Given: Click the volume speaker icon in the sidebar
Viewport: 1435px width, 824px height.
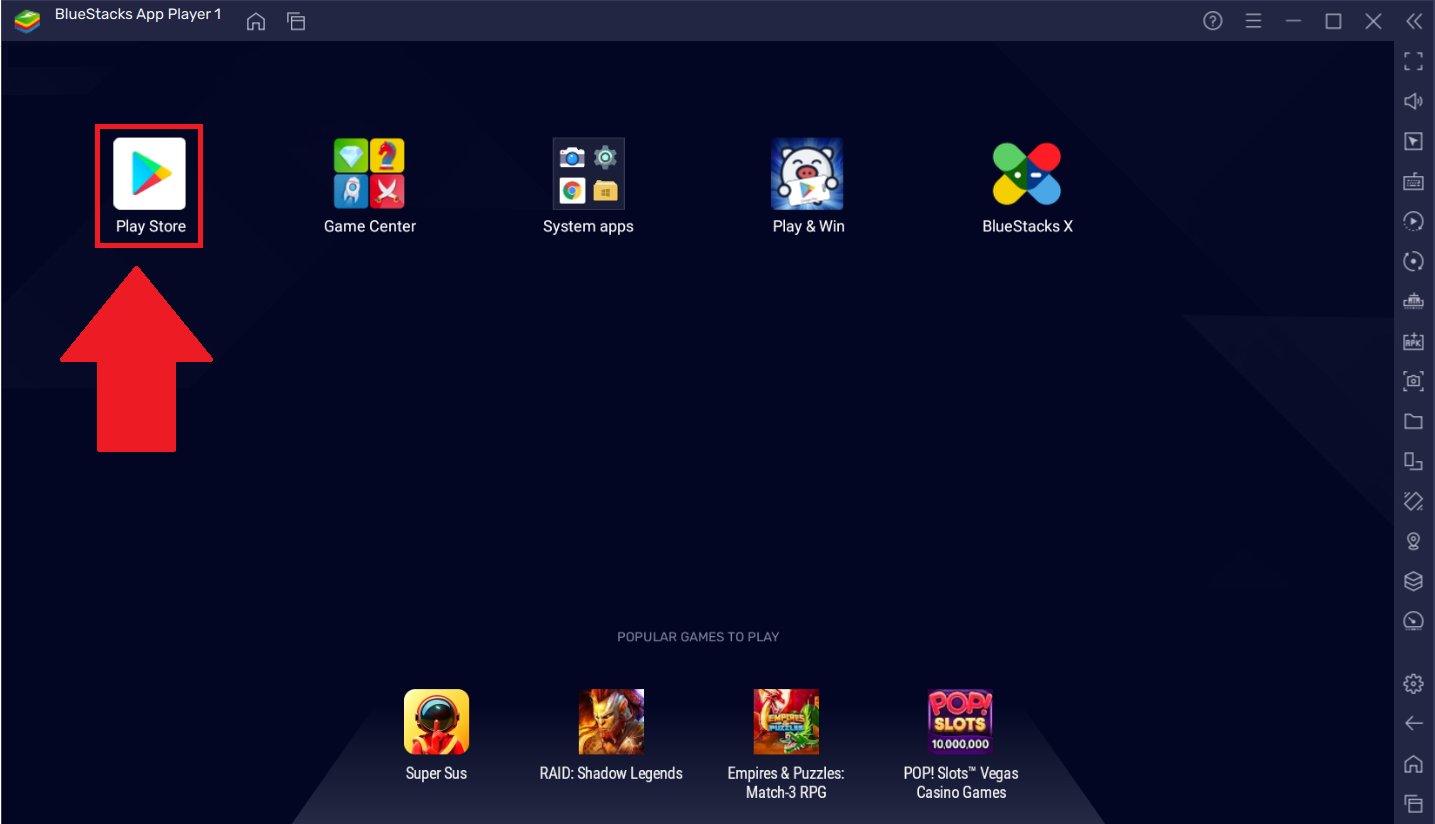Looking at the screenshot, I should (x=1413, y=101).
